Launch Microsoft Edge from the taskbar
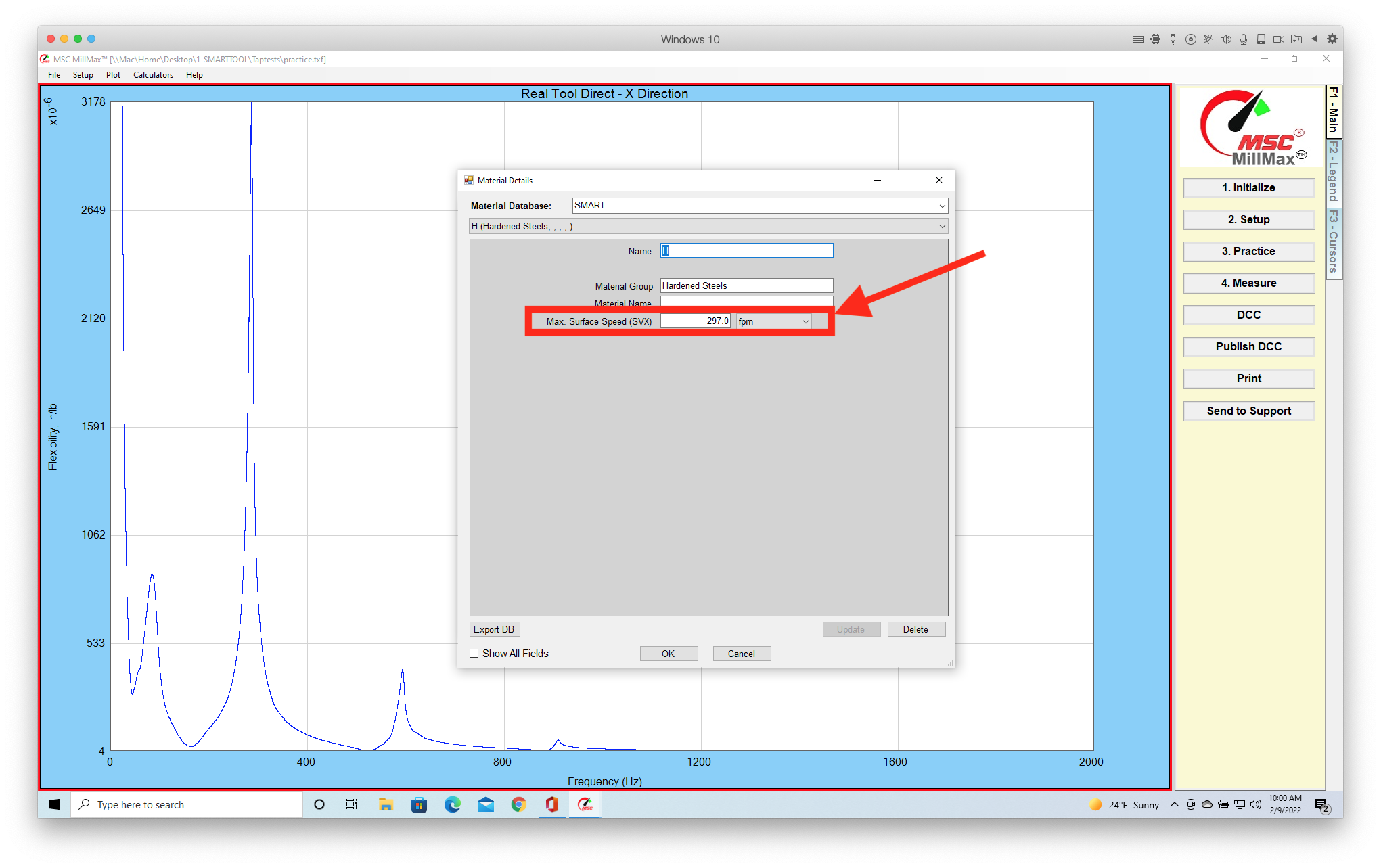Screen dimensions: 1381x868 pyautogui.click(x=452, y=804)
